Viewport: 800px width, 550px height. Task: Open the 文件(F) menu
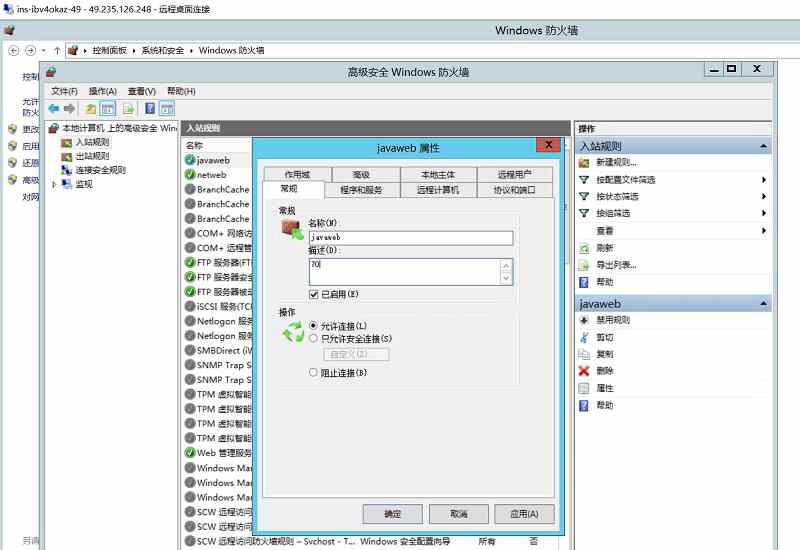(x=64, y=91)
